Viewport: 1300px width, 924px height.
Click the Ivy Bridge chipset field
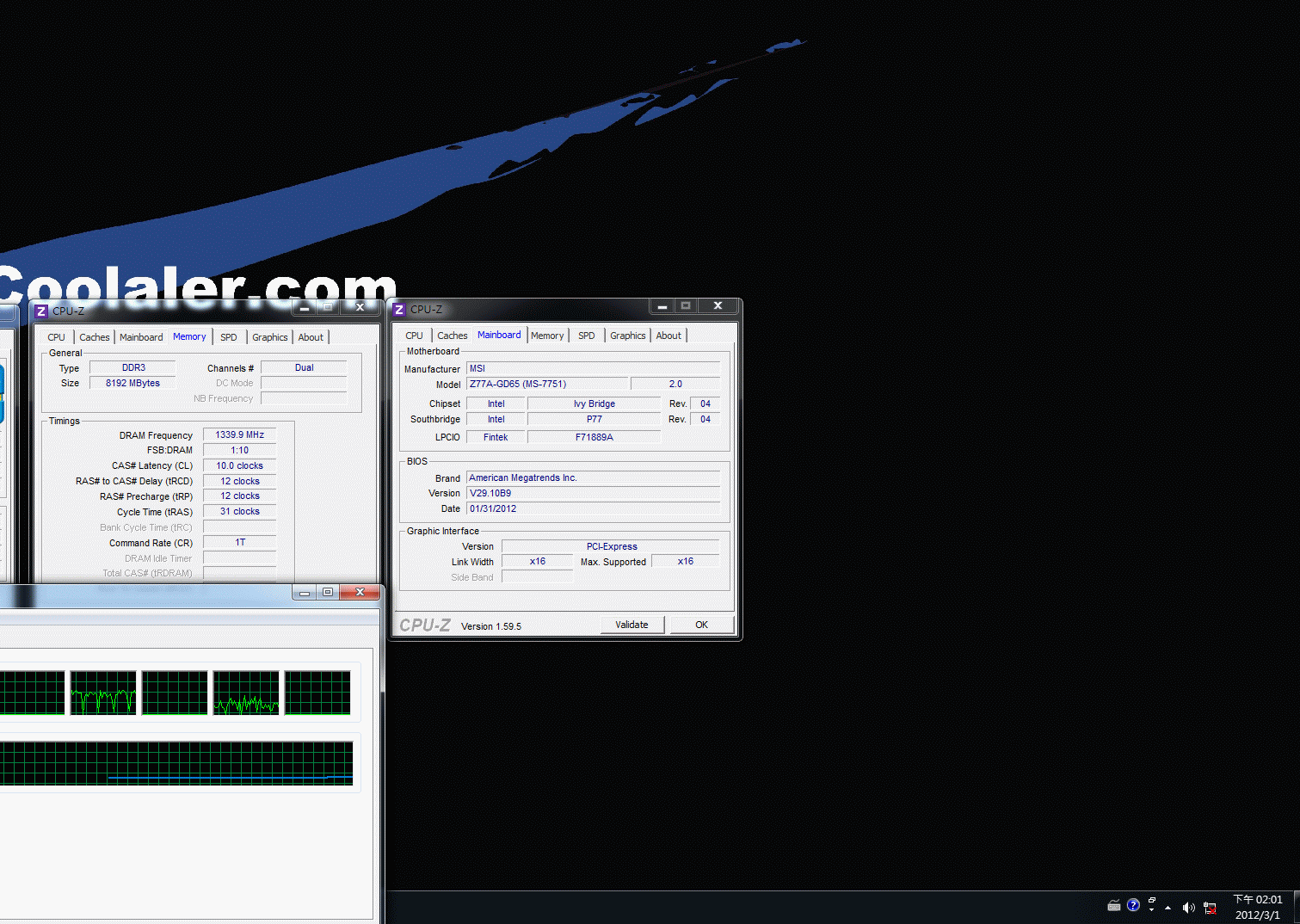594,403
